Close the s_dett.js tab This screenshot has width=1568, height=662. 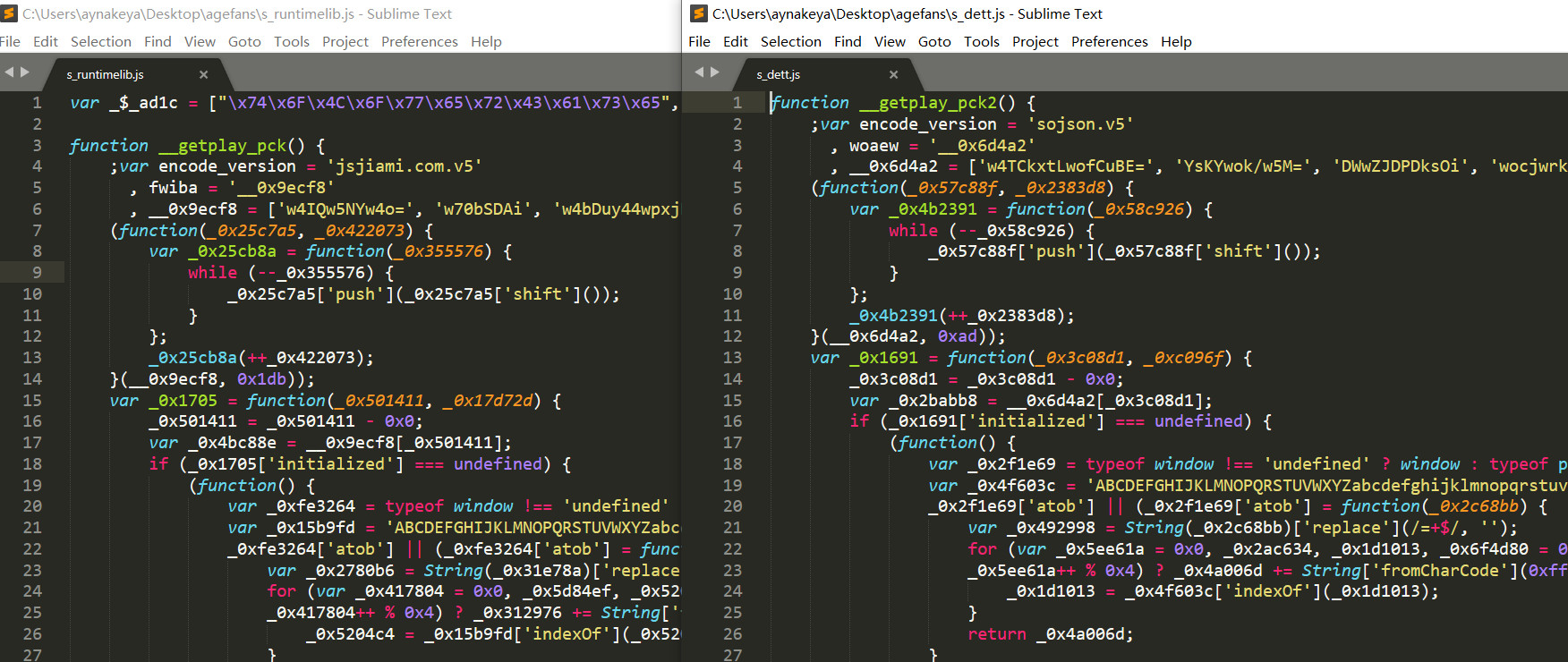tap(893, 75)
